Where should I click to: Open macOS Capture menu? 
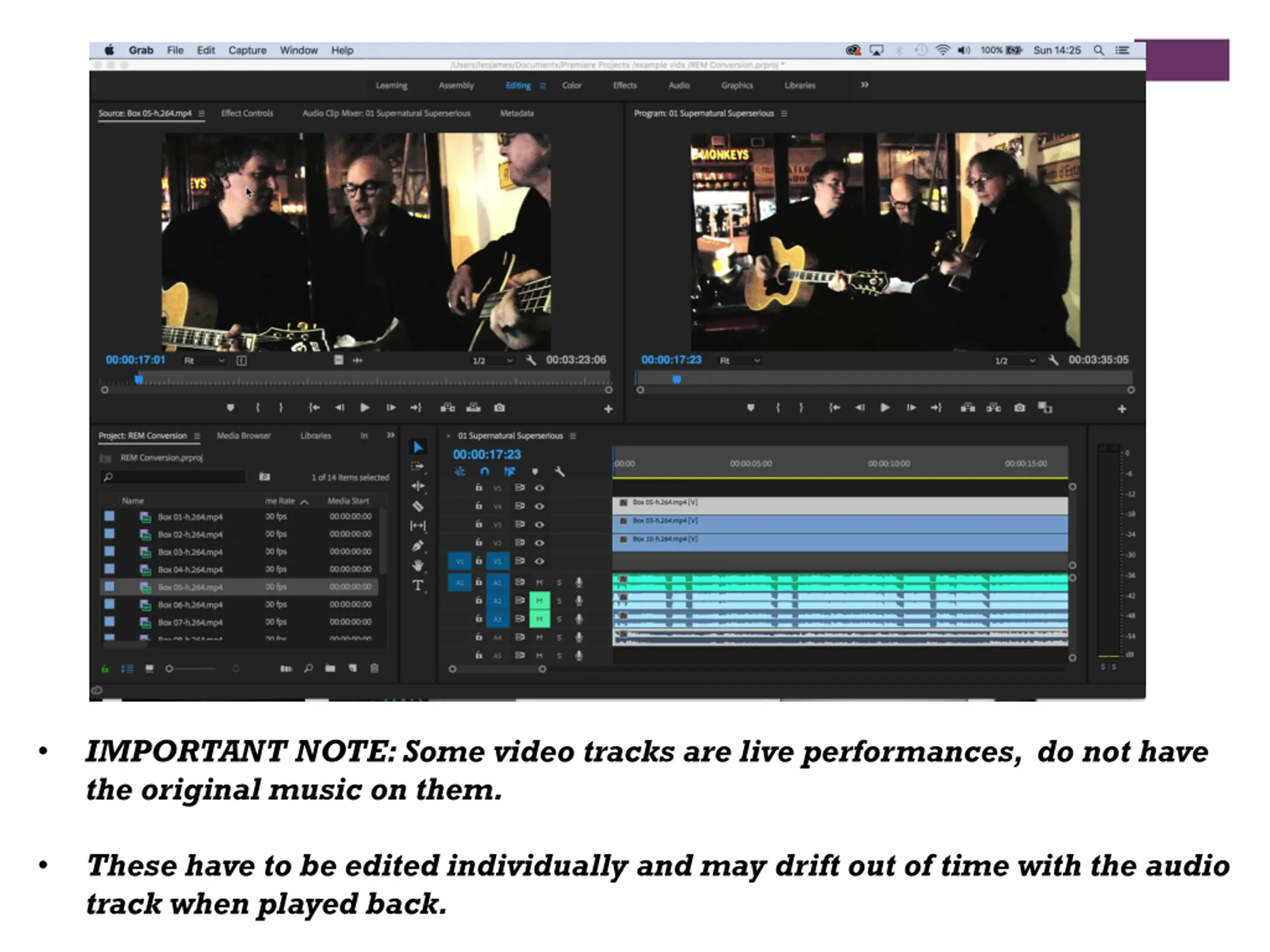click(248, 51)
